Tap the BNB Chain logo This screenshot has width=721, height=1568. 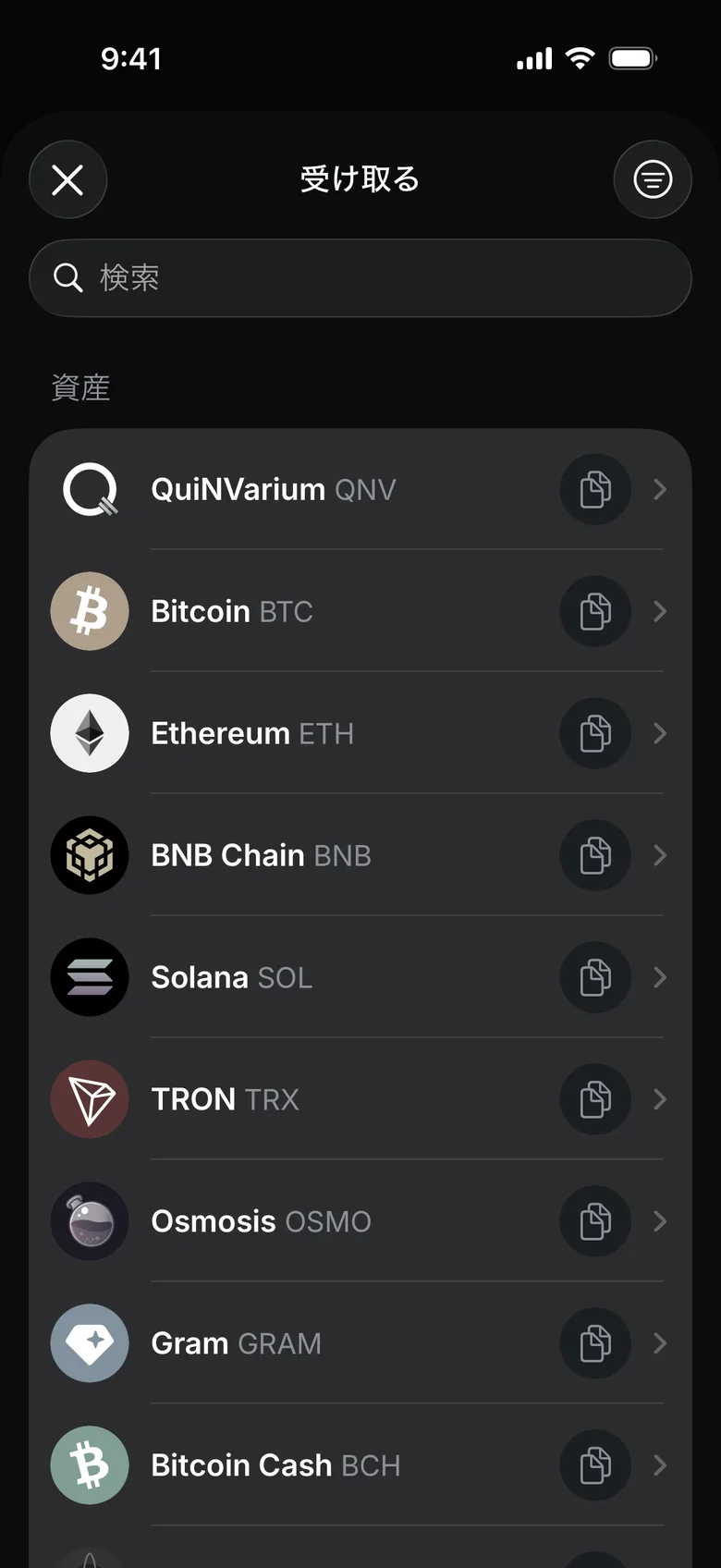[x=90, y=855]
